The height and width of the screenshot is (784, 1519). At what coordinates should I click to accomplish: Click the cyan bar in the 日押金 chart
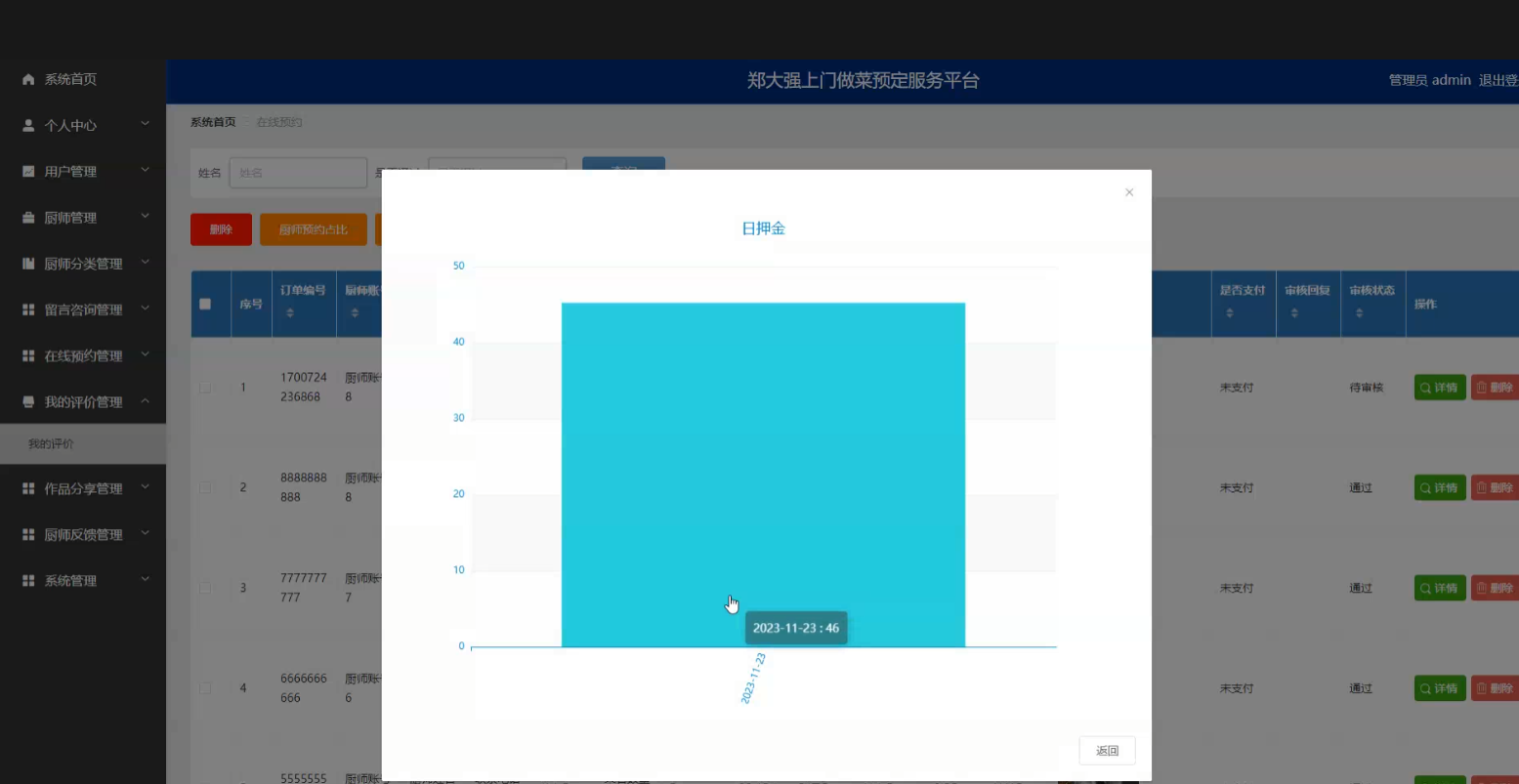tap(763, 475)
